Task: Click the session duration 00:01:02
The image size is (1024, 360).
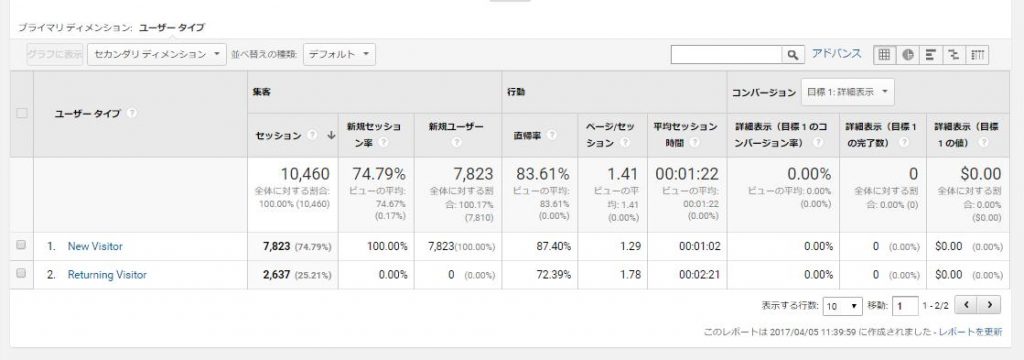Action: coord(699,246)
